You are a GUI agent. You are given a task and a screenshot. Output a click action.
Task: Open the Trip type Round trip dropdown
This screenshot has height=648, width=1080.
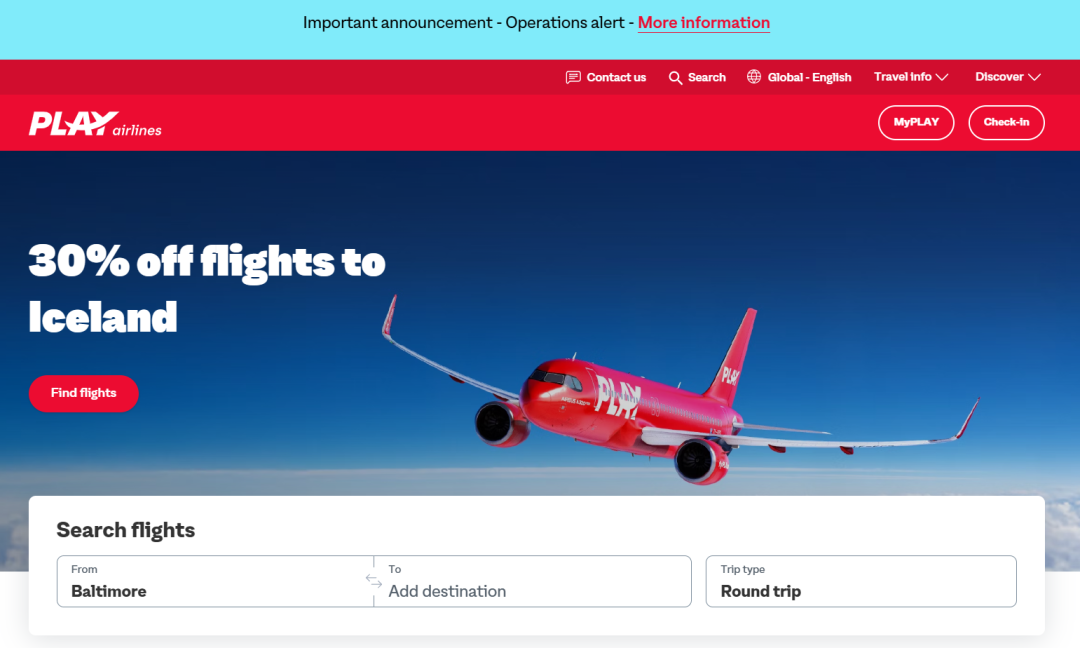pos(861,581)
